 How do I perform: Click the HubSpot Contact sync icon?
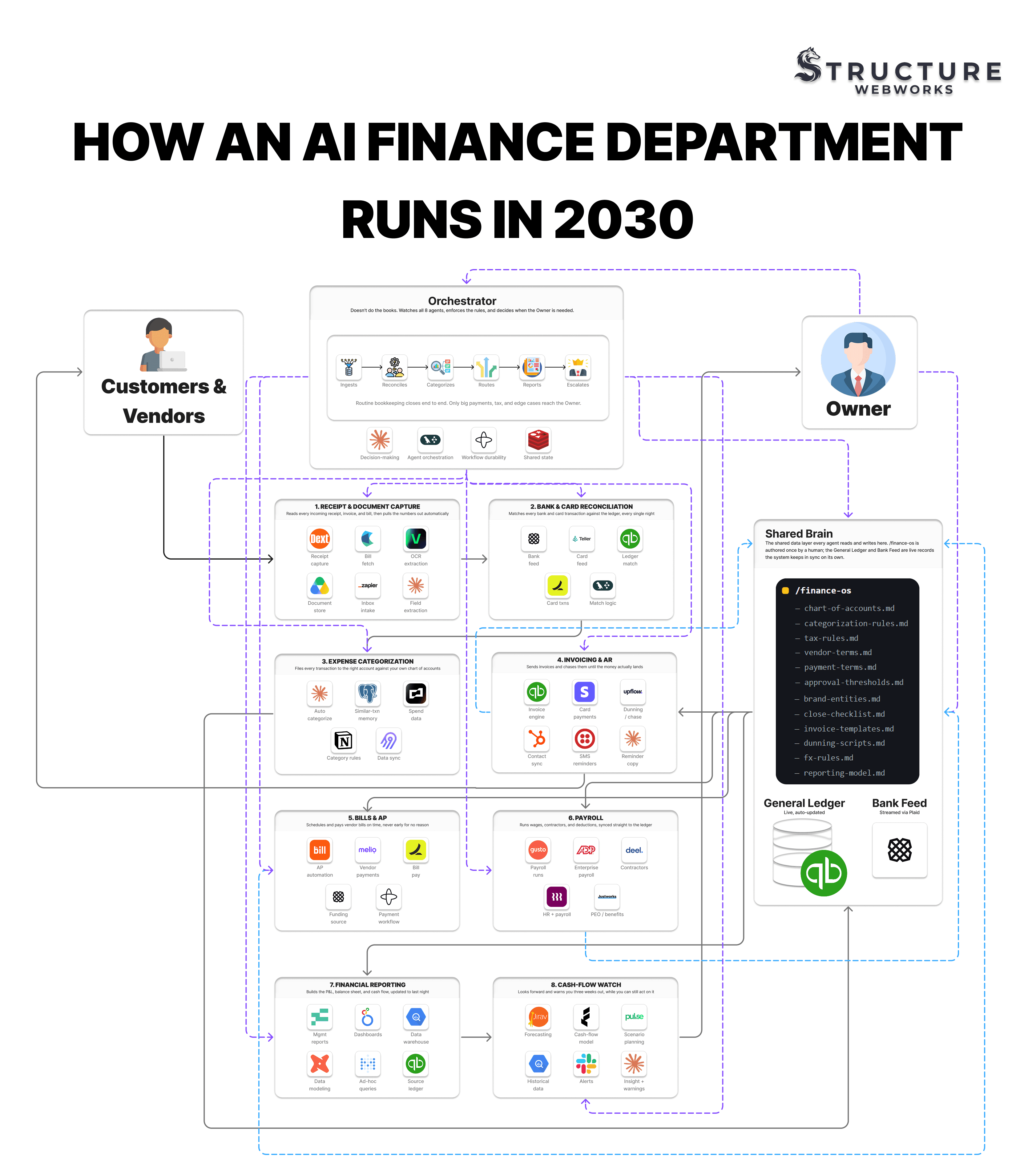(536, 739)
